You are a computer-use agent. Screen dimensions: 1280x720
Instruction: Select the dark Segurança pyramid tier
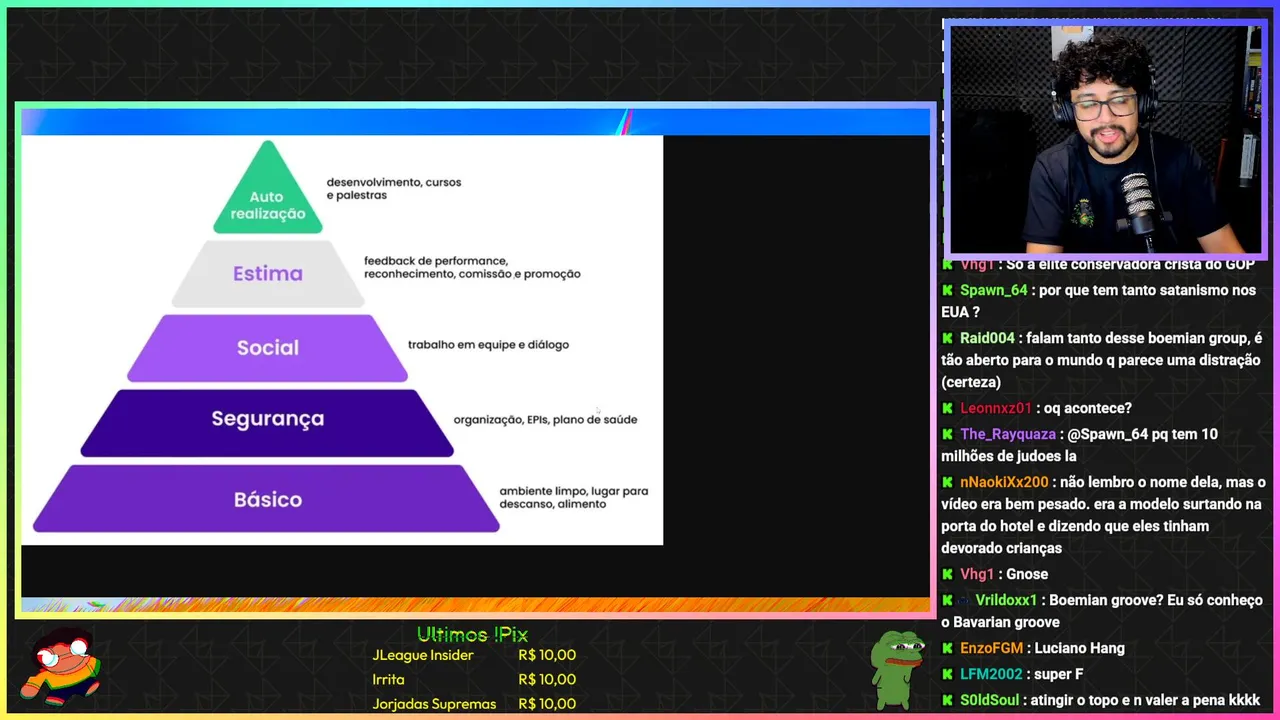click(268, 422)
